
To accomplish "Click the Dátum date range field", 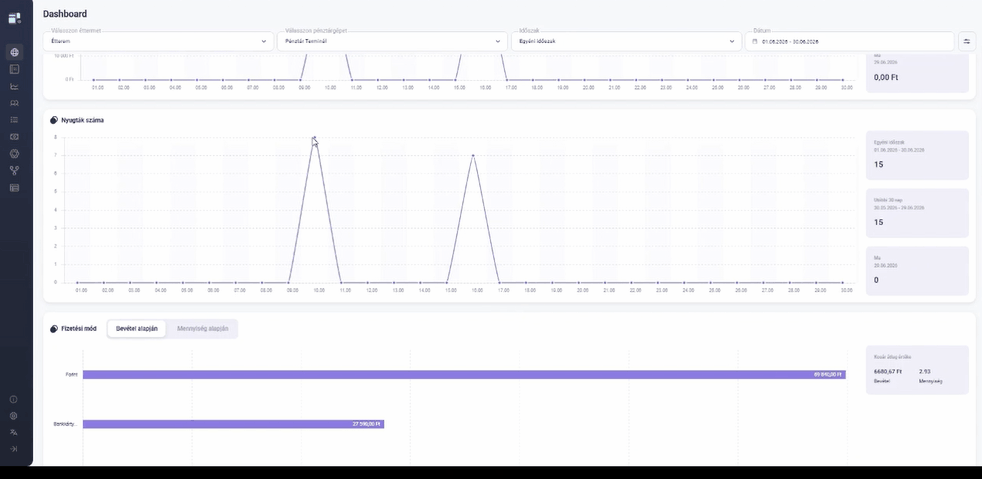I will click(850, 41).
